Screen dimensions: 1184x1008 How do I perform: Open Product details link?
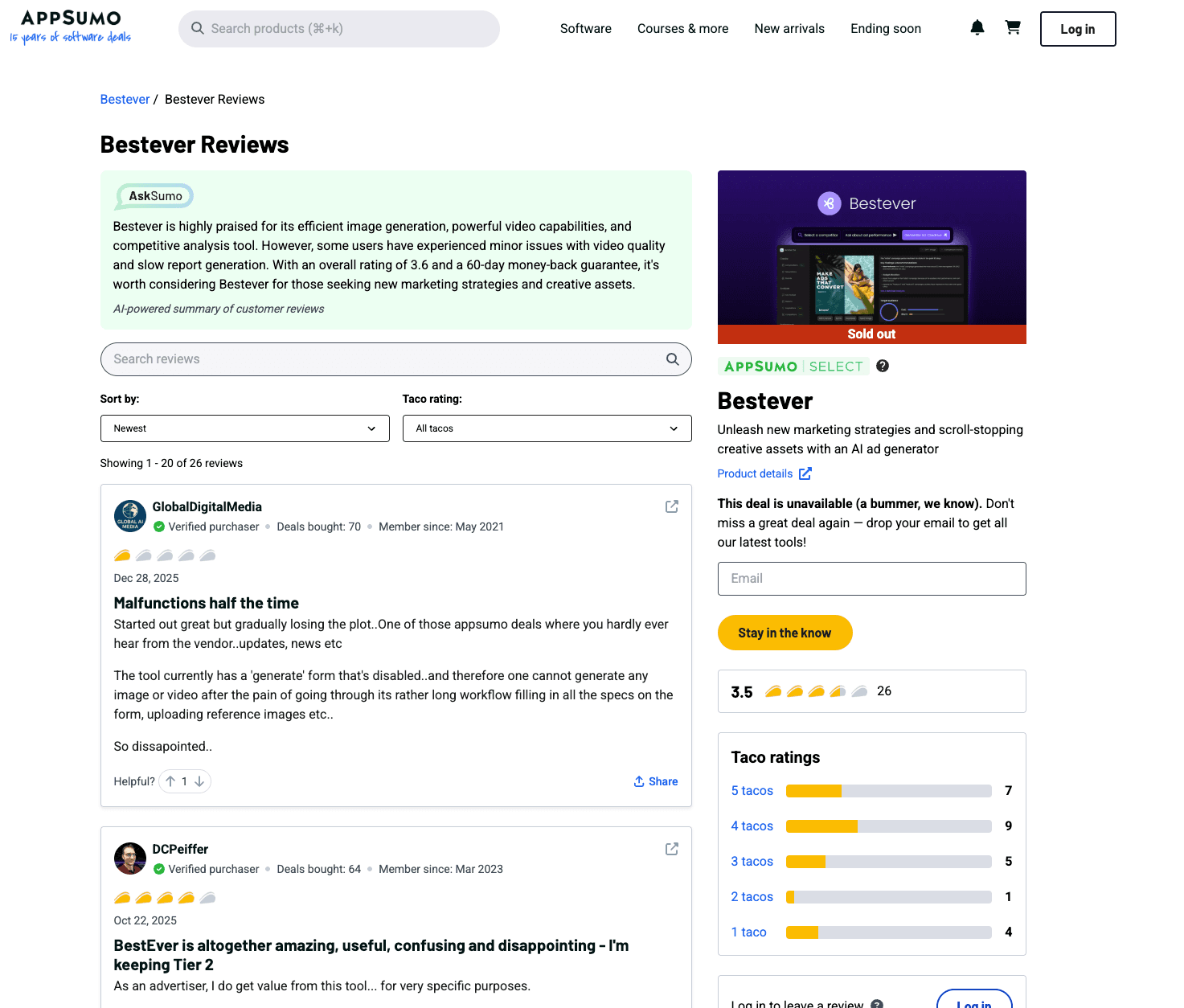pyautogui.click(x=755, y=473)
